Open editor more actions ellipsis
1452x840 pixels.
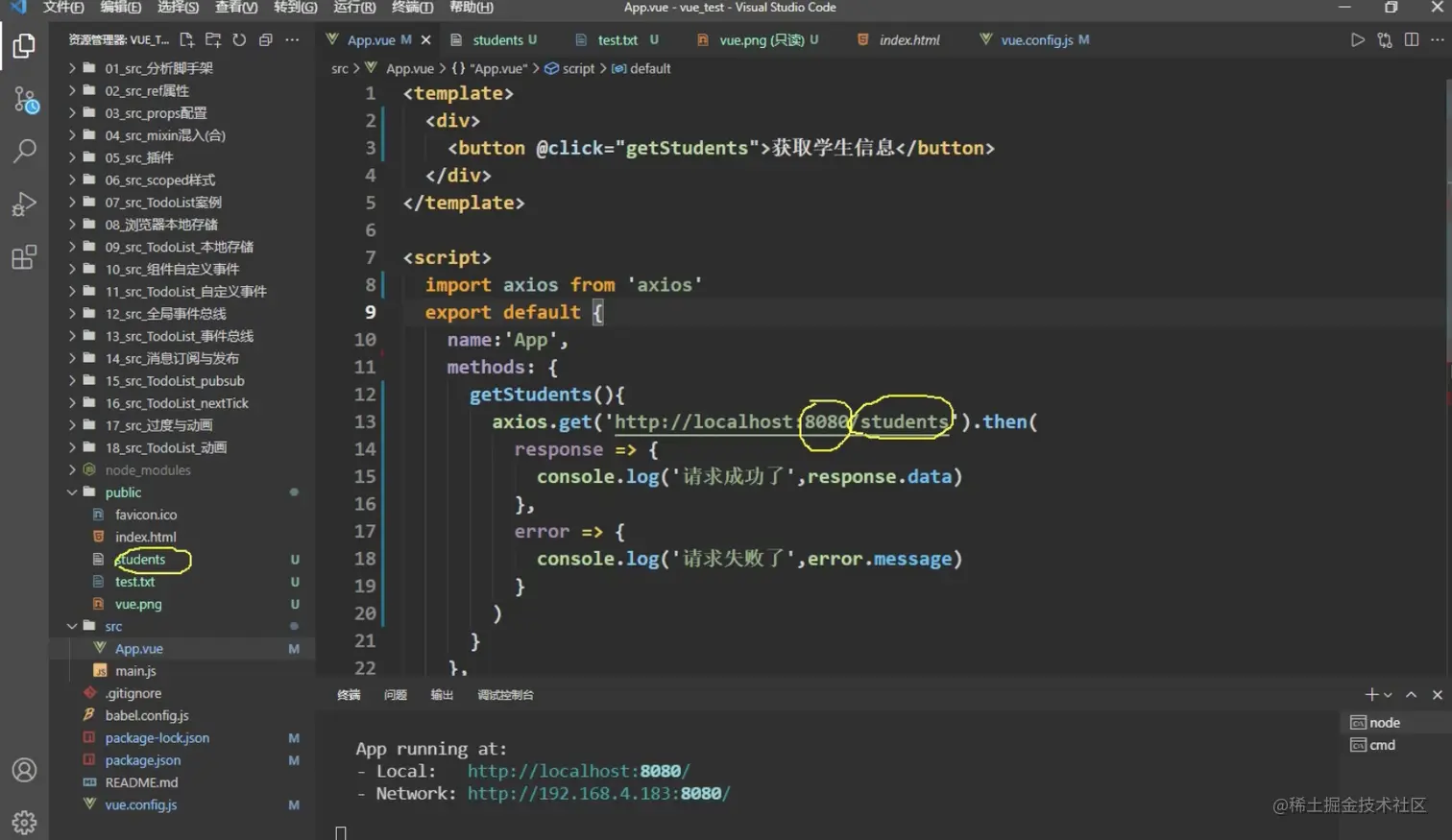tap(1437, 39)
